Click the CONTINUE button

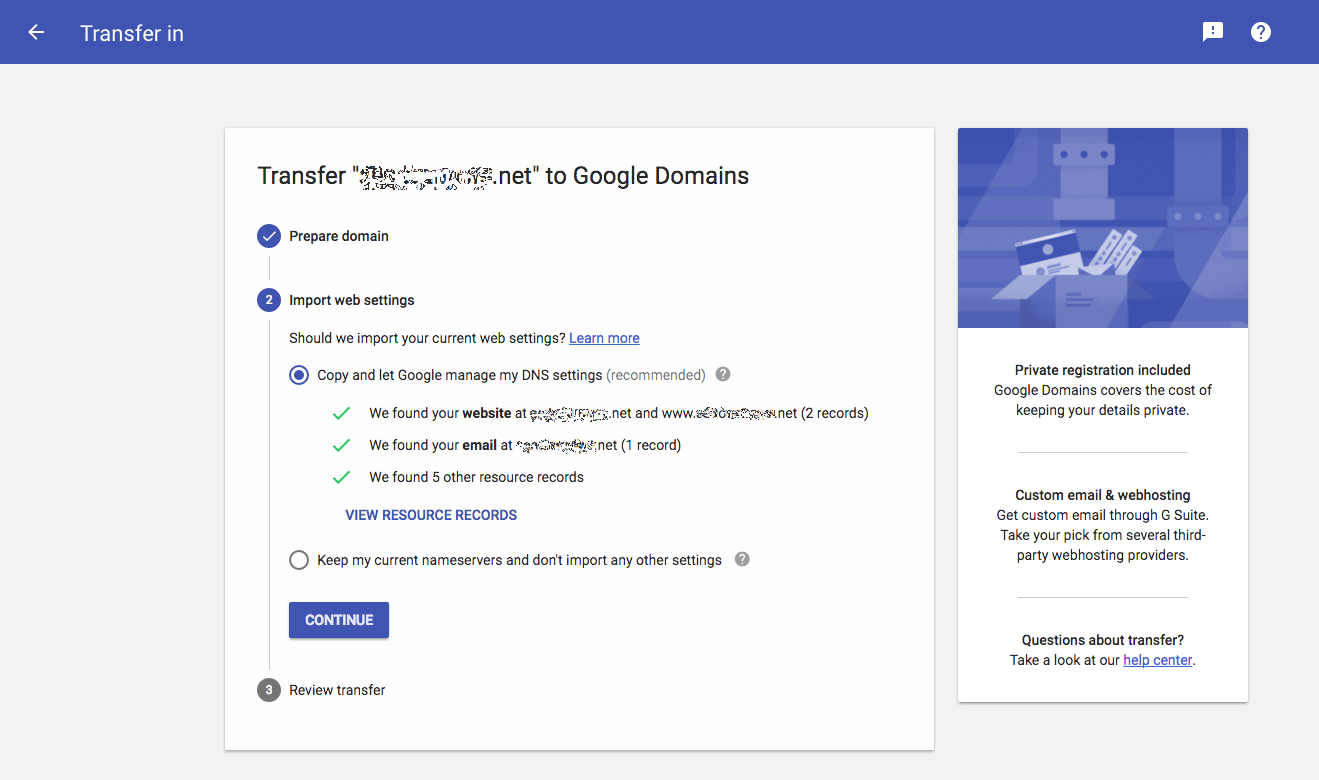click(339, 620)
